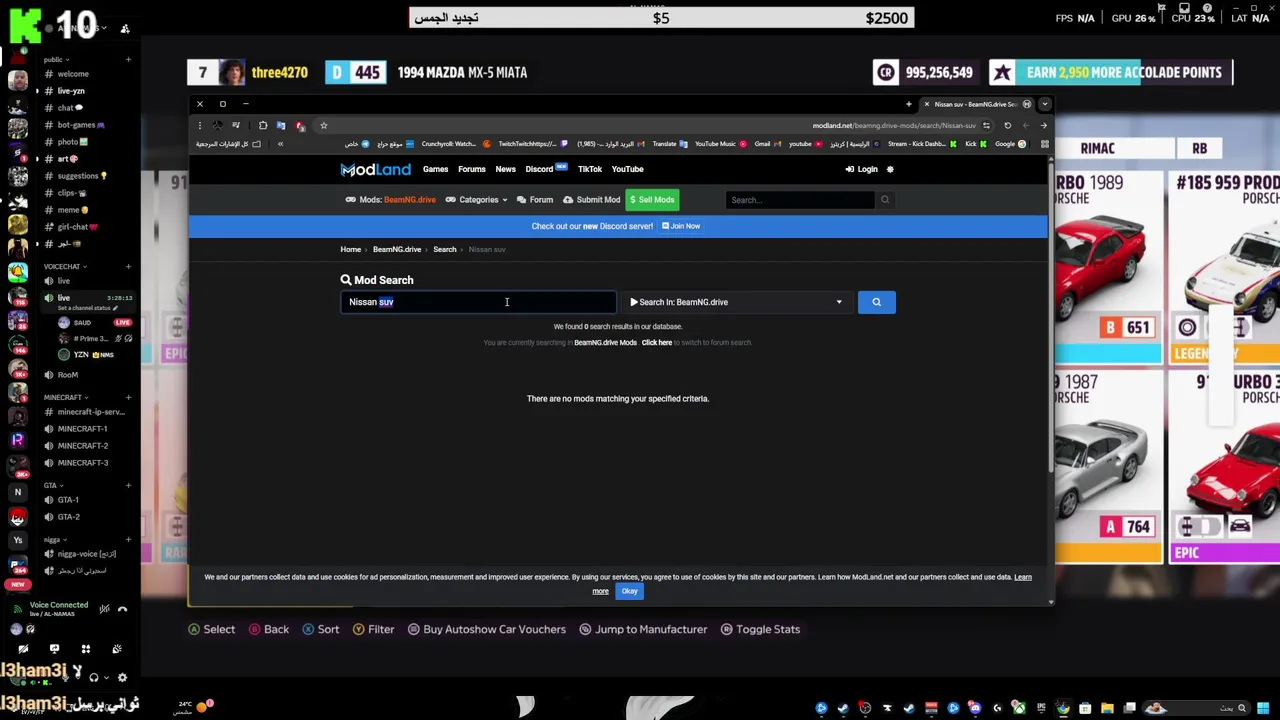Image resolution: width=1280 pixels, height=720 pixels.
Task: Select Jump to Manufacturer in game bar
Action: 643,629
